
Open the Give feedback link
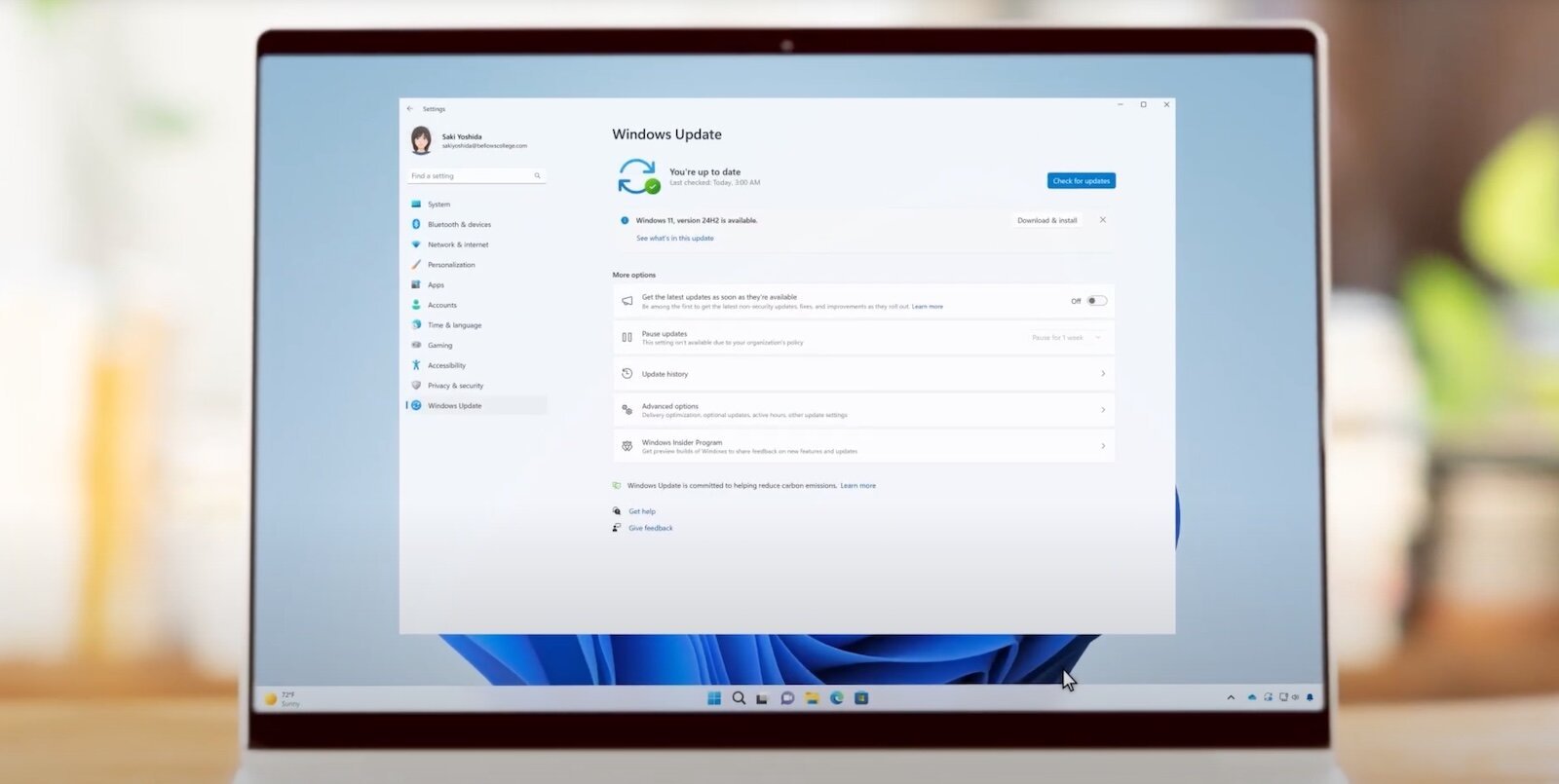pos(651,528)
